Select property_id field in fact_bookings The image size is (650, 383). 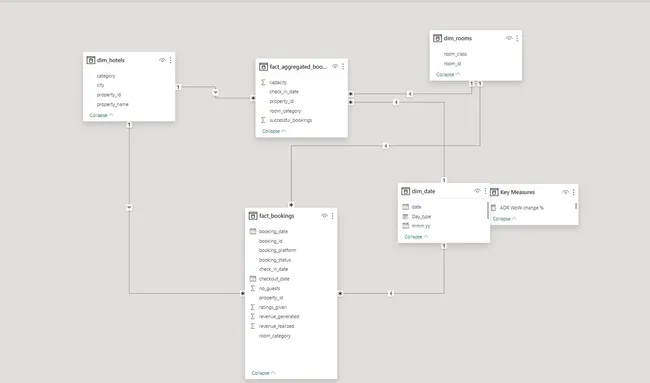(271, 298)
